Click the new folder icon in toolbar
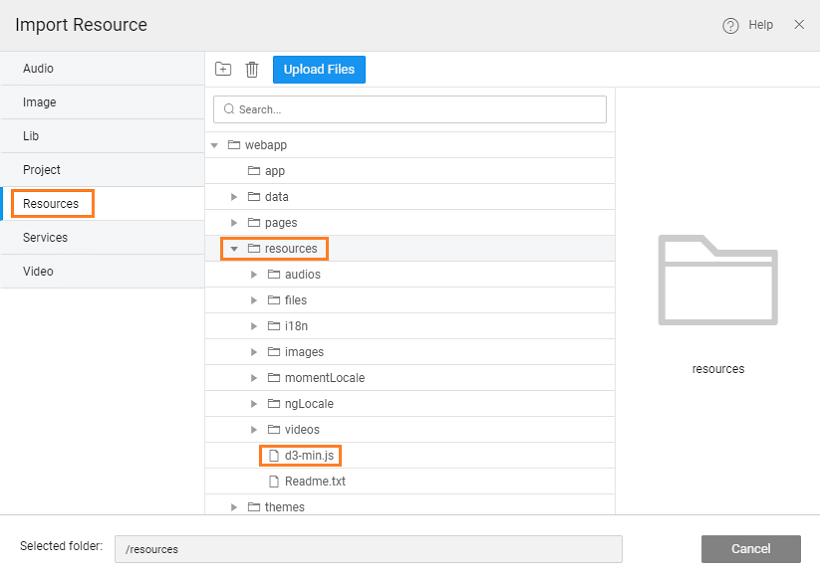The image size is (820, 582). tap(223, 69)
